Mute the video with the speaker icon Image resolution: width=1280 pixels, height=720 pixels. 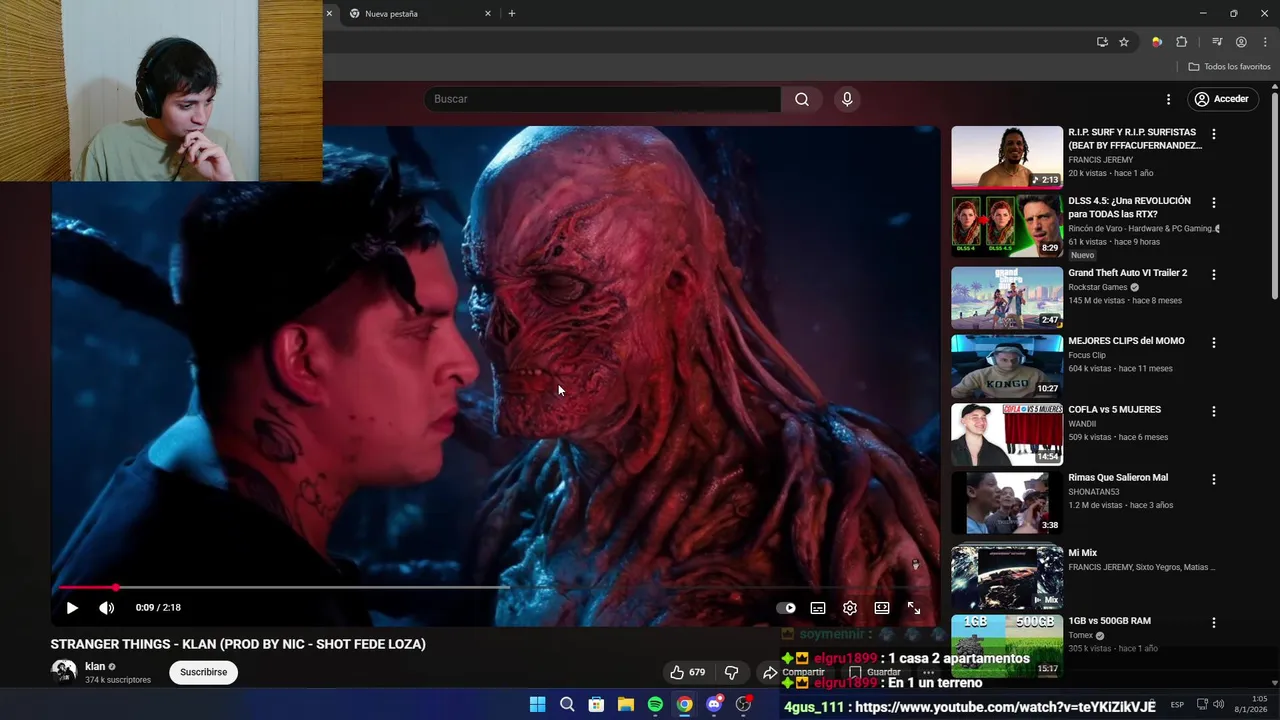[x=107, y=608]
